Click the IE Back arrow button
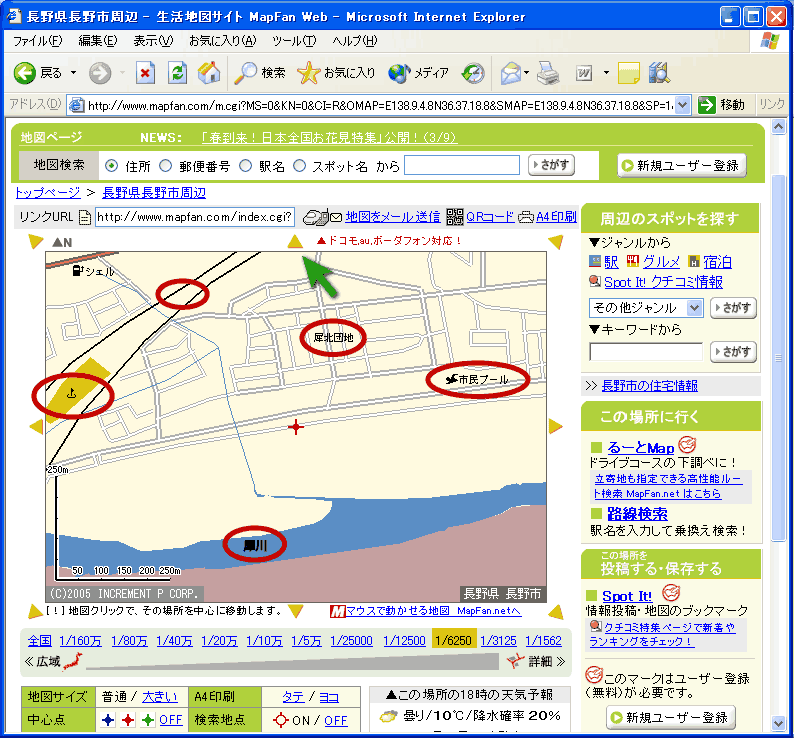Screen dimensions: 794x738 pos(24,73)
